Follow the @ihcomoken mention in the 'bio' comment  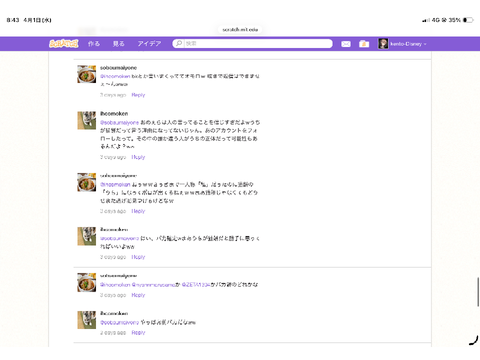[115, 76]
